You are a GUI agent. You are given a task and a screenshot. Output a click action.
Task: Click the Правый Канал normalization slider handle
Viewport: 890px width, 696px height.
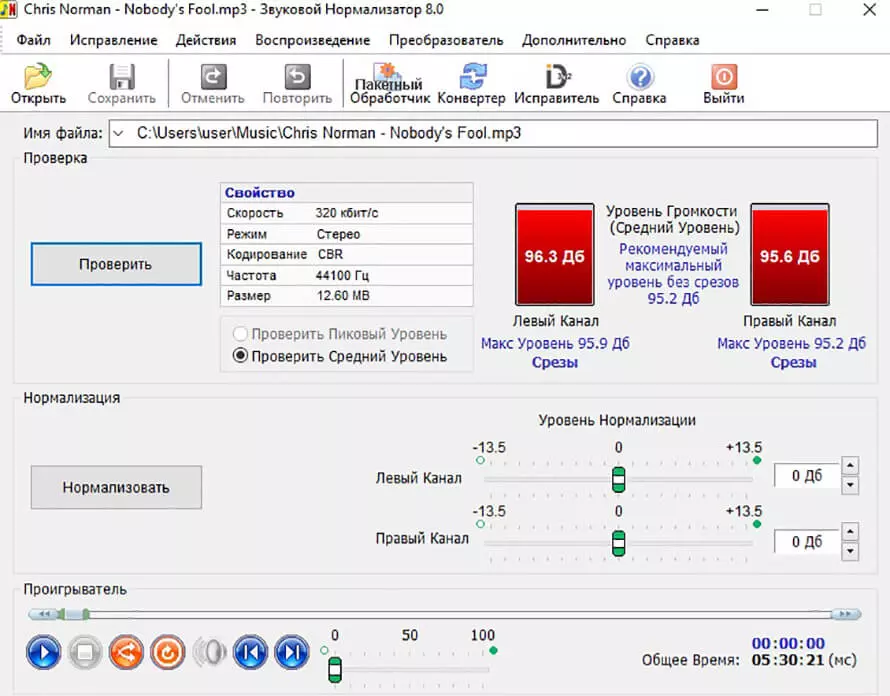(x=619, y=543)
